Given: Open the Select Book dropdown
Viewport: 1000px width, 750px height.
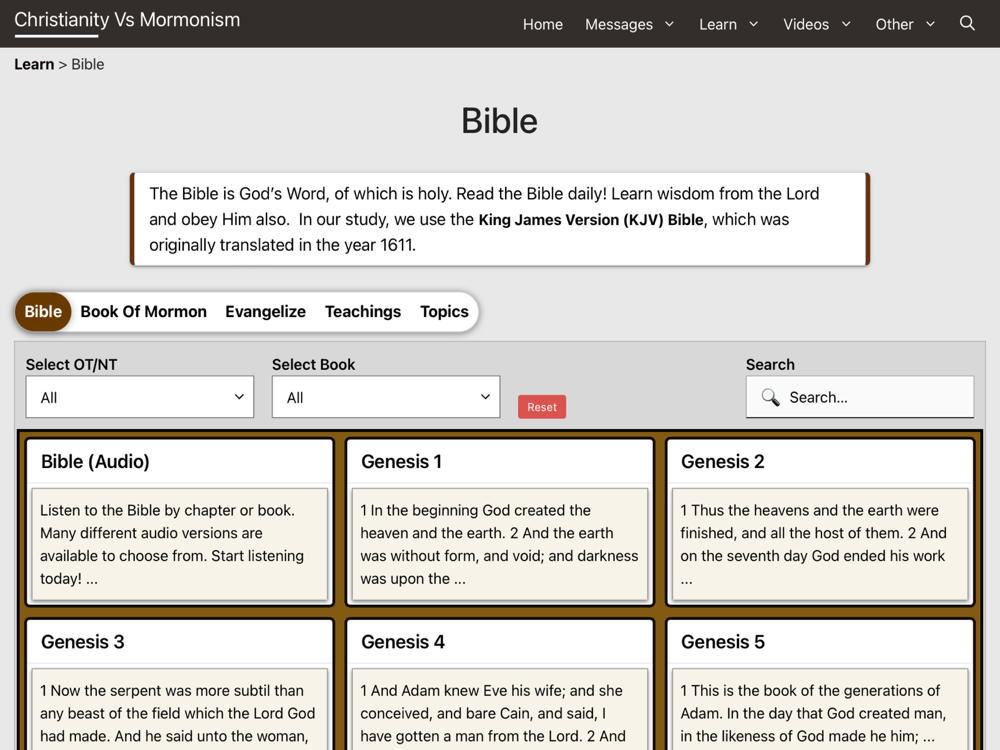Looking at the screenshot, I should [x=386, y=397].
